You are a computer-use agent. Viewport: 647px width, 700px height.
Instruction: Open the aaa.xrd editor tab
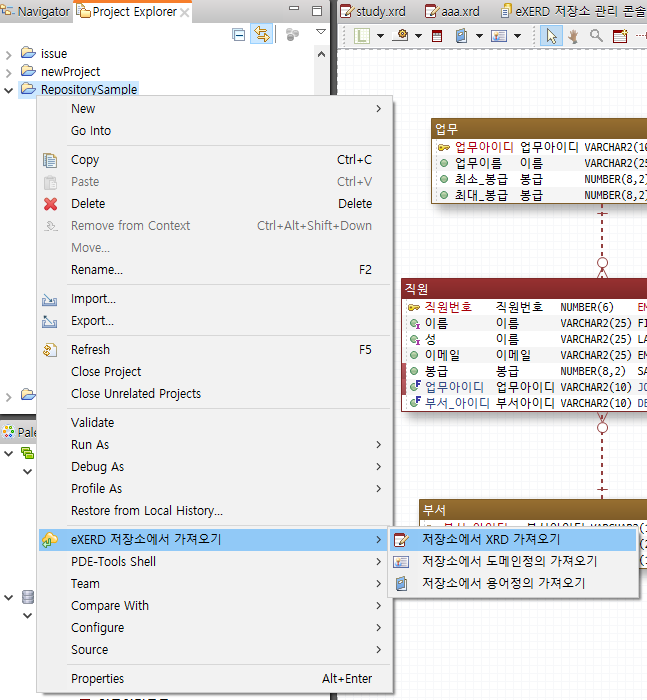point(452,11)
